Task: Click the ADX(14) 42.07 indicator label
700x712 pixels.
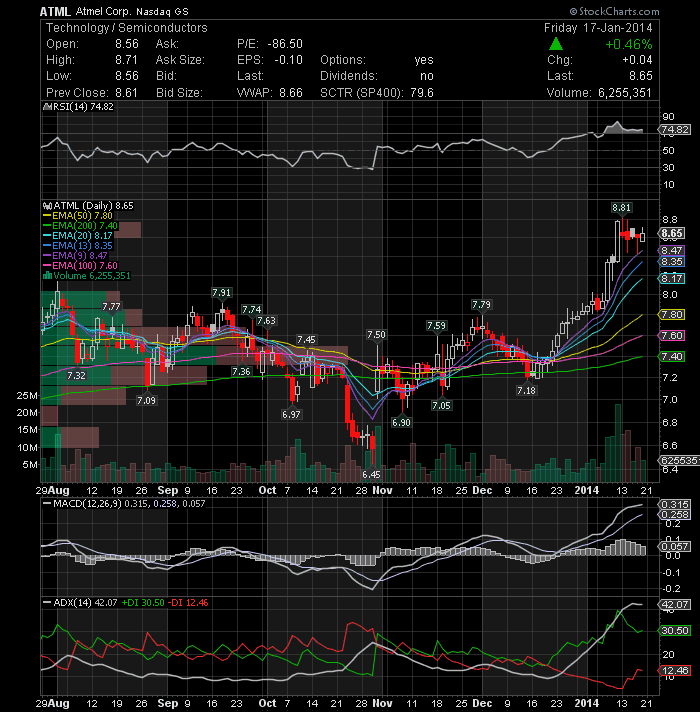Action: pos(80,603)
